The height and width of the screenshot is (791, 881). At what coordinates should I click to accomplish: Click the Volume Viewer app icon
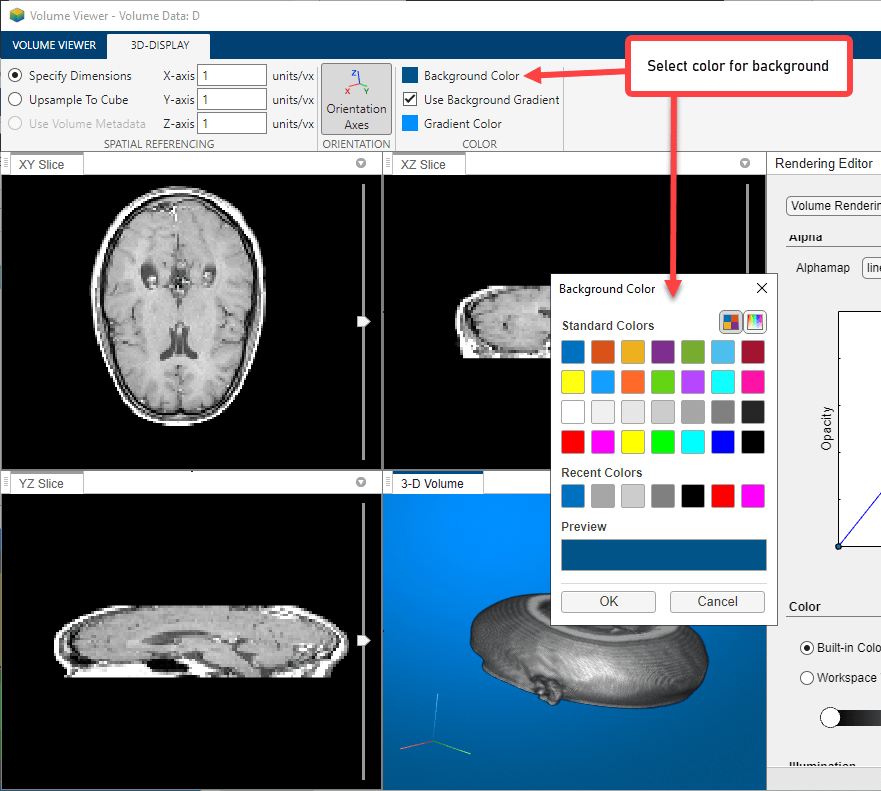point(17,15)
